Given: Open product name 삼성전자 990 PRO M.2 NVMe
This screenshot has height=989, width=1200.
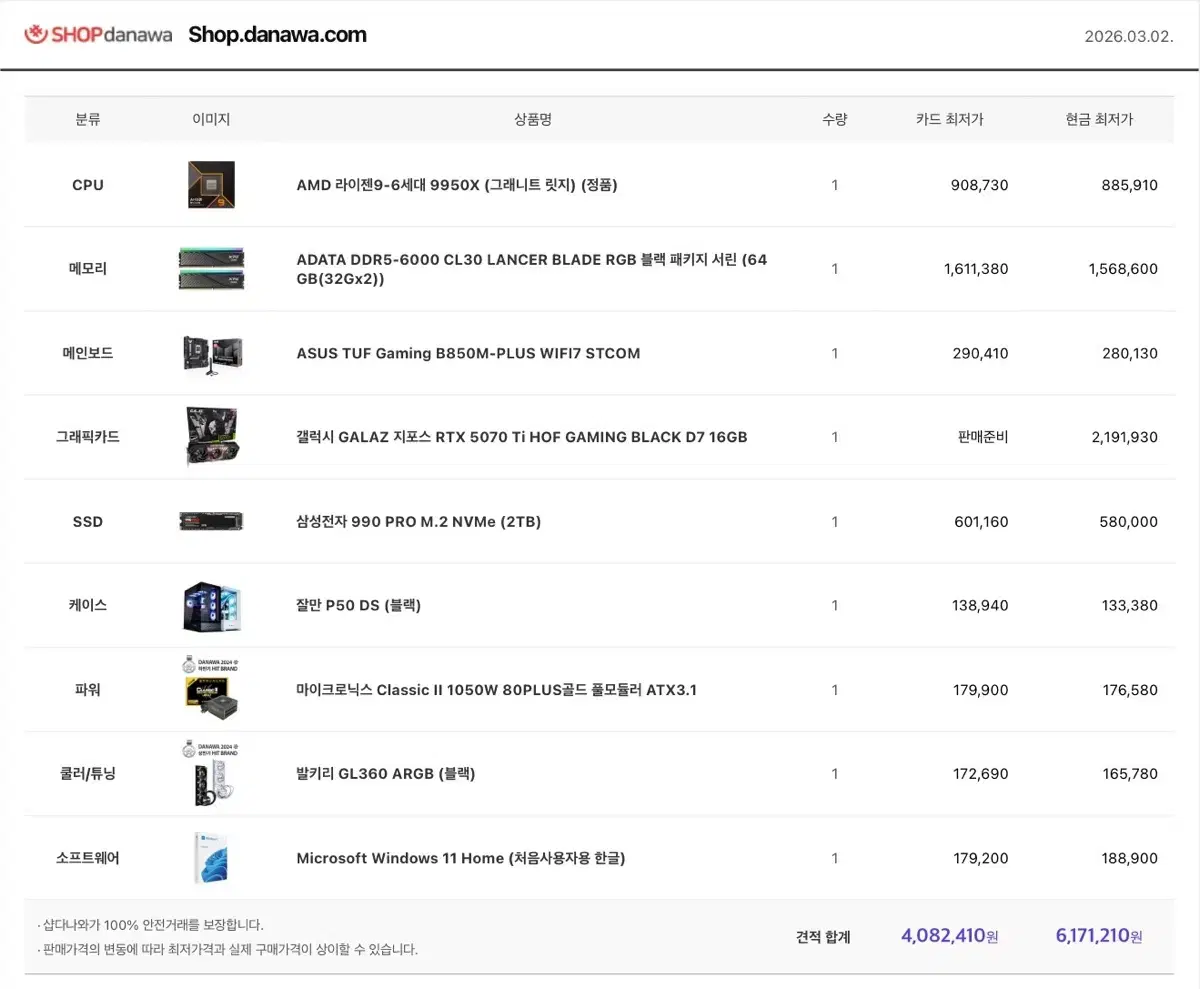Looking at the screenshot, I should [x=419, y=522].
